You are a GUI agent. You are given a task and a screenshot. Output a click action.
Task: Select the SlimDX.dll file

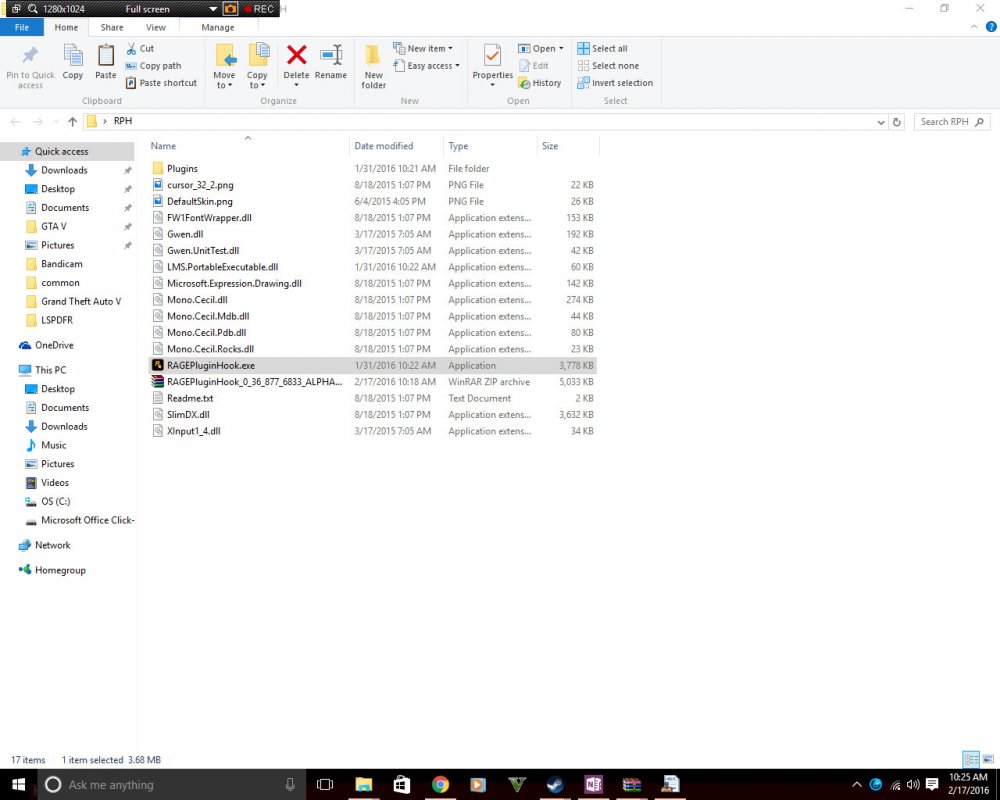click(372, 415)
